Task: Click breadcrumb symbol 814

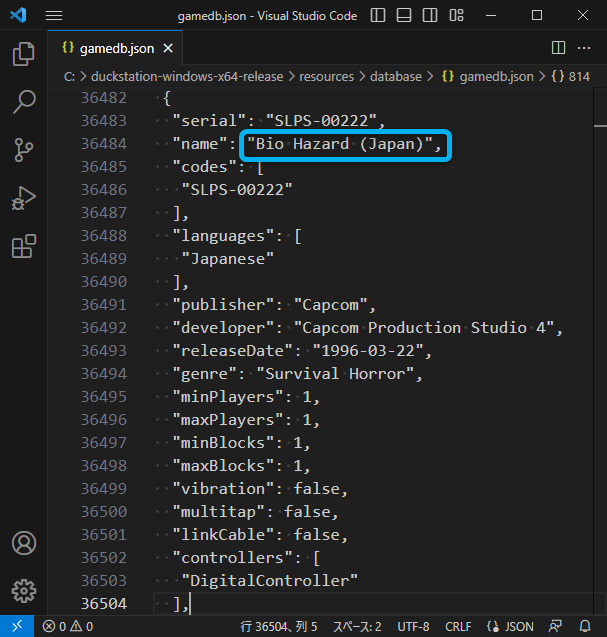Action: coord(571,77)
